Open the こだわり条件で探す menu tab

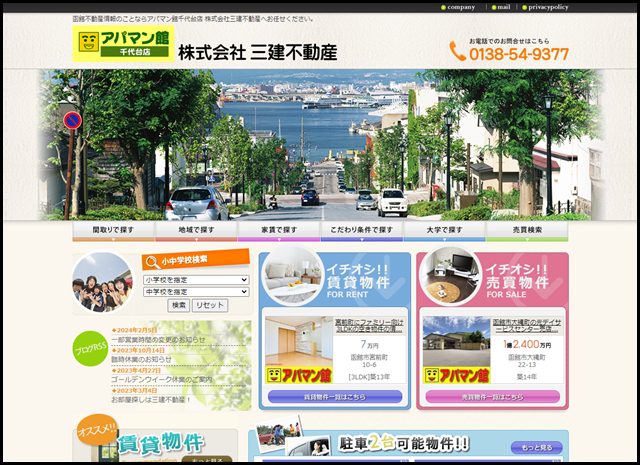coord(362,231)
